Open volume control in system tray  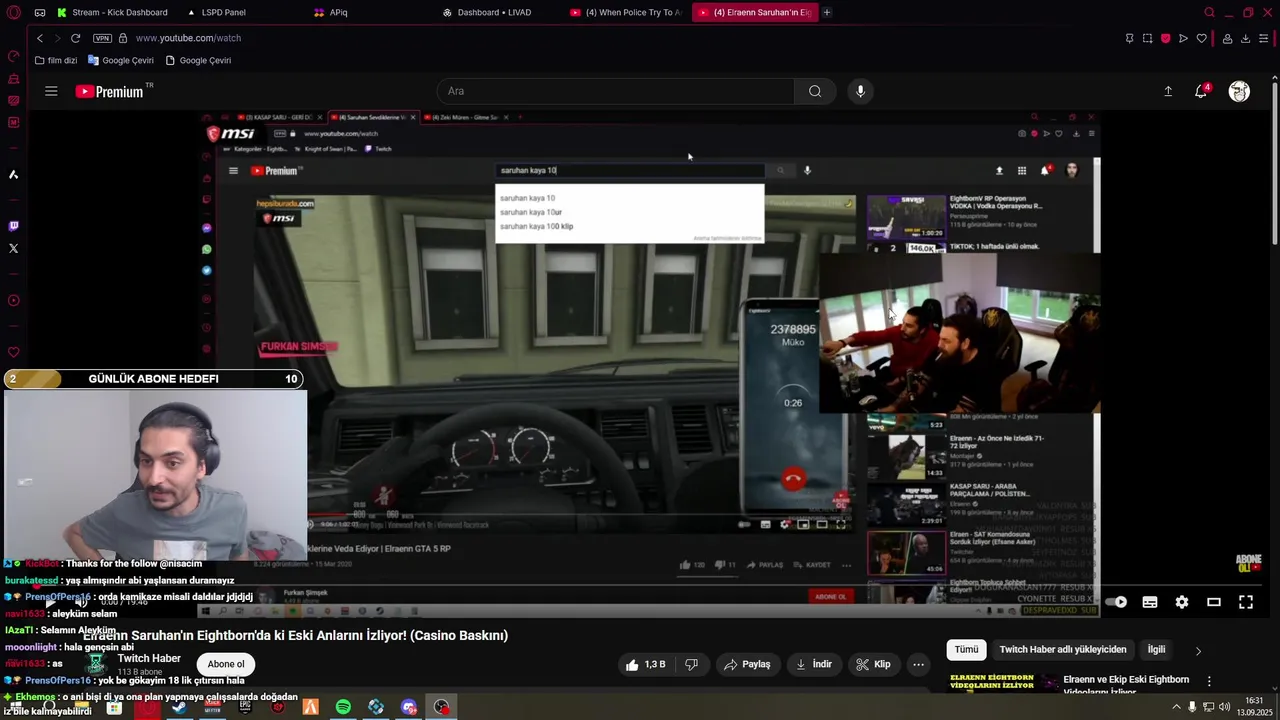tap(1225, 707)
